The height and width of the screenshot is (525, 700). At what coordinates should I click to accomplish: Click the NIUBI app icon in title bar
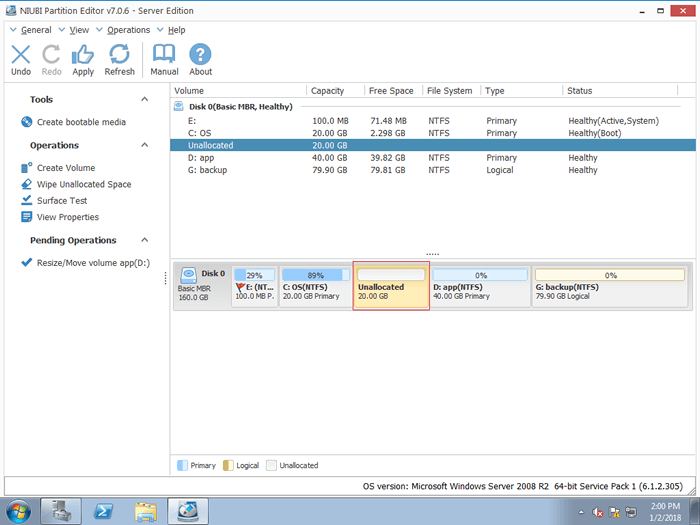coord(11,10)
